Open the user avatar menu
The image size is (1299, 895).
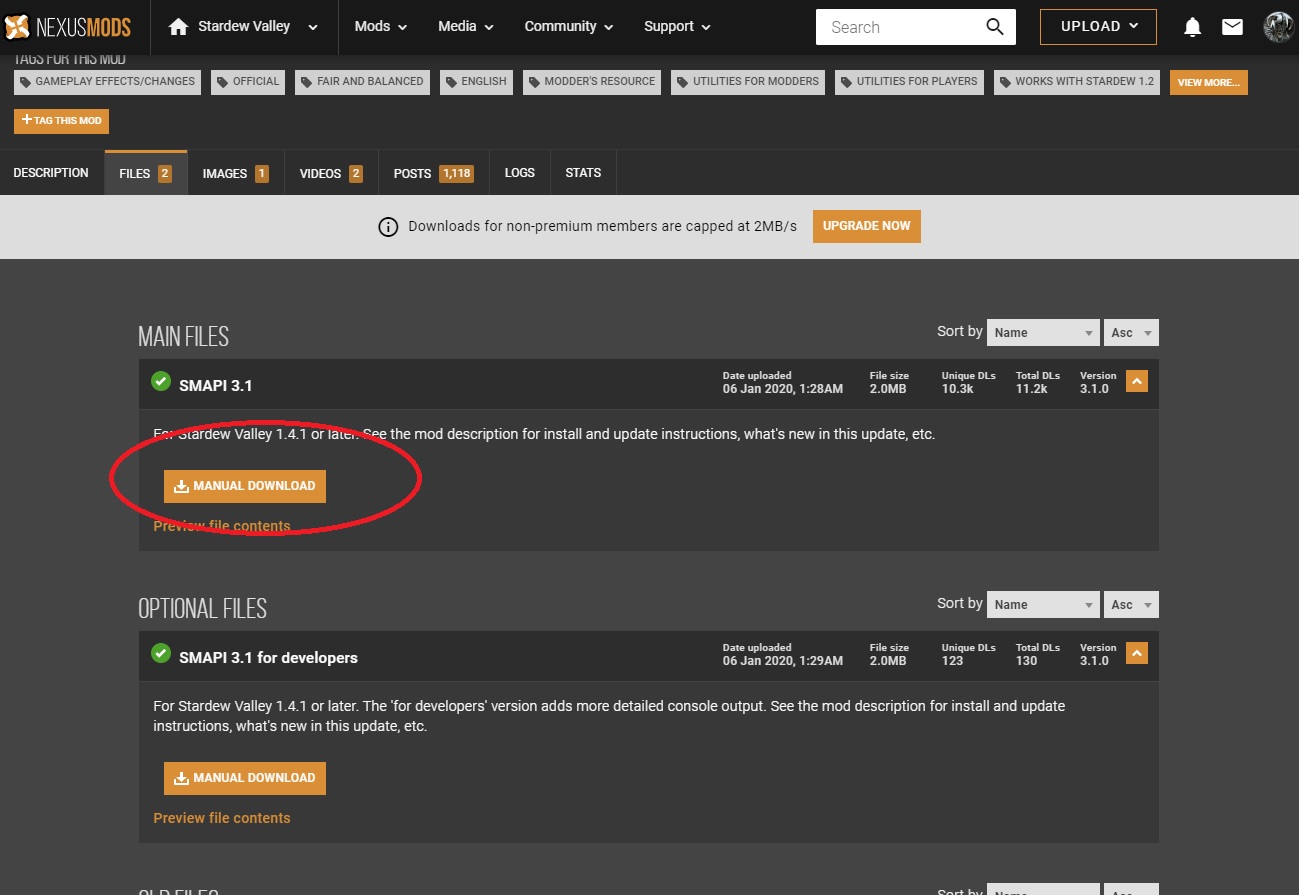(1279, 27)
